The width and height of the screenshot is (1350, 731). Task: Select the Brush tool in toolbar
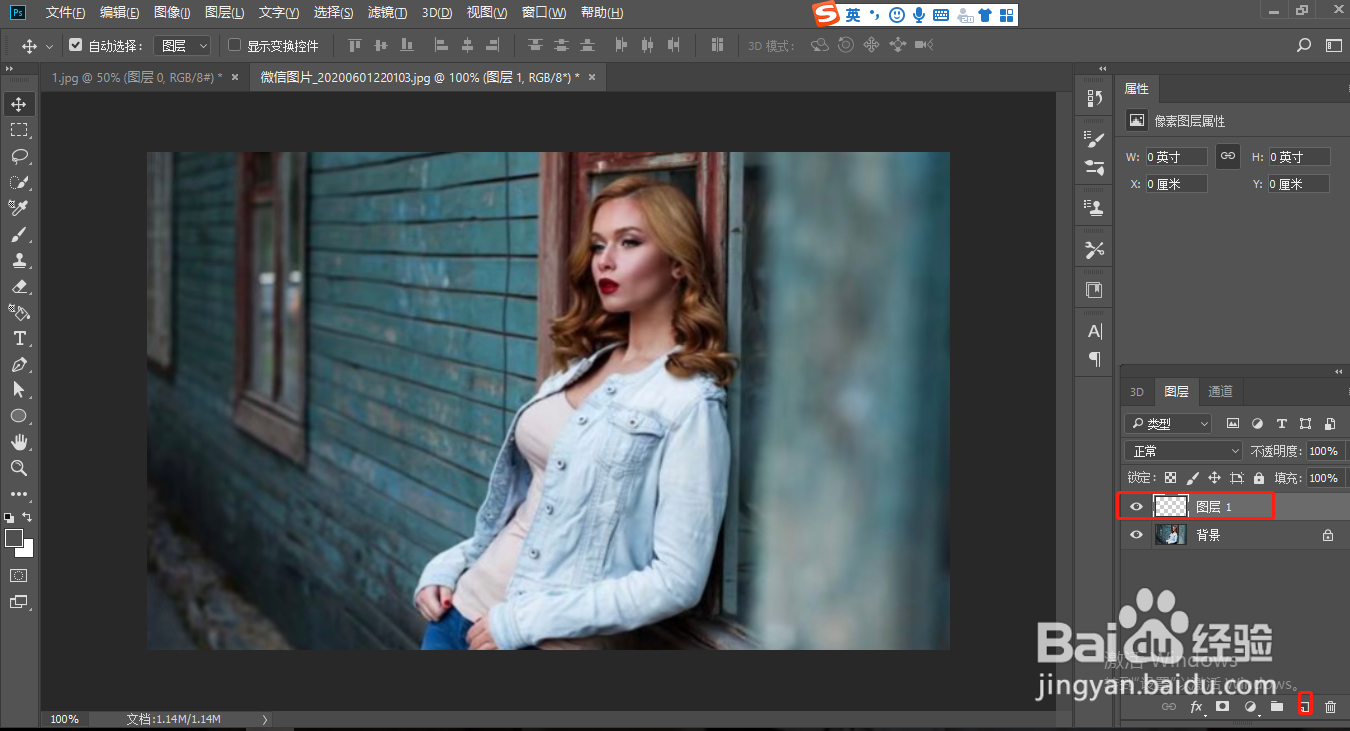[x=19, y=234]
